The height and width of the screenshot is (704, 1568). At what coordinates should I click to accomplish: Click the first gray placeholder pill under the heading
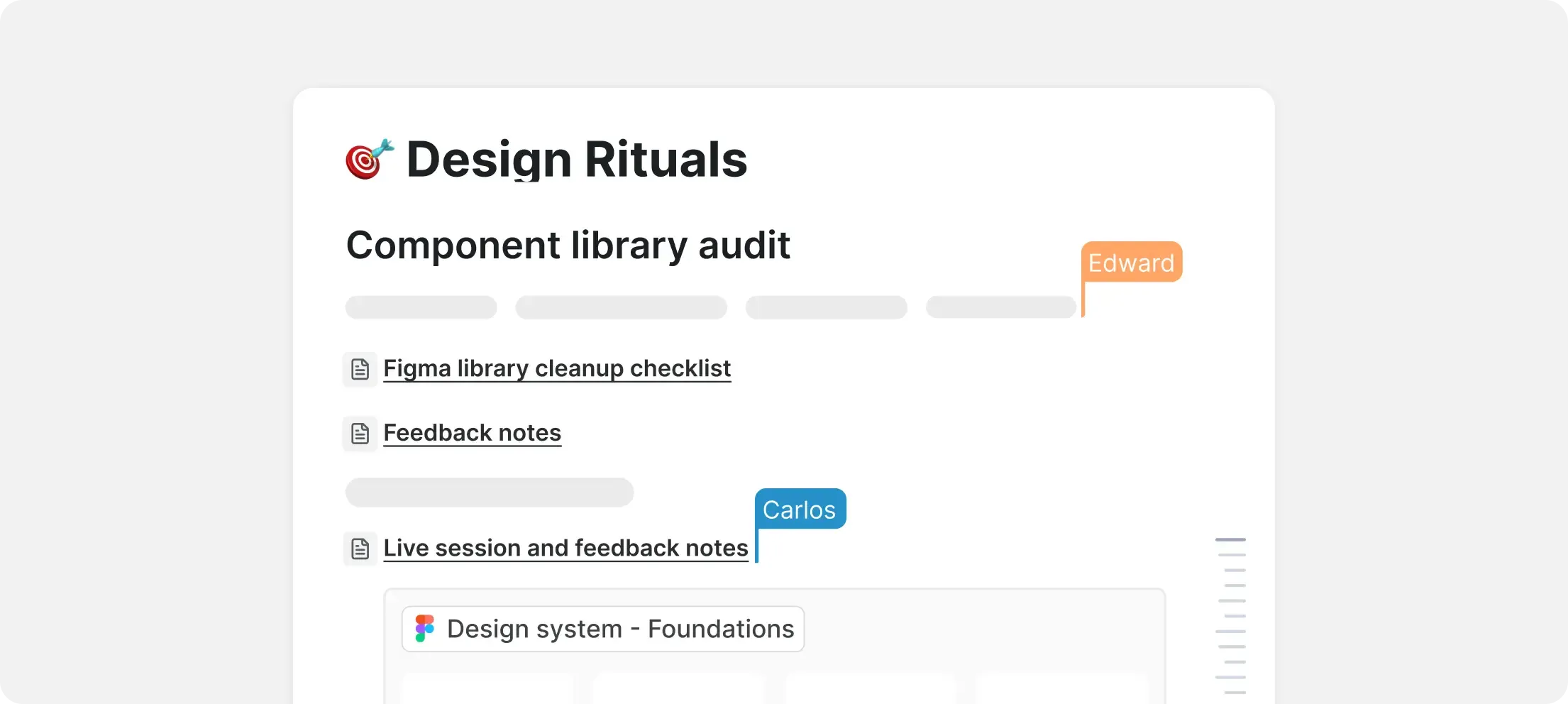(421, 307)
